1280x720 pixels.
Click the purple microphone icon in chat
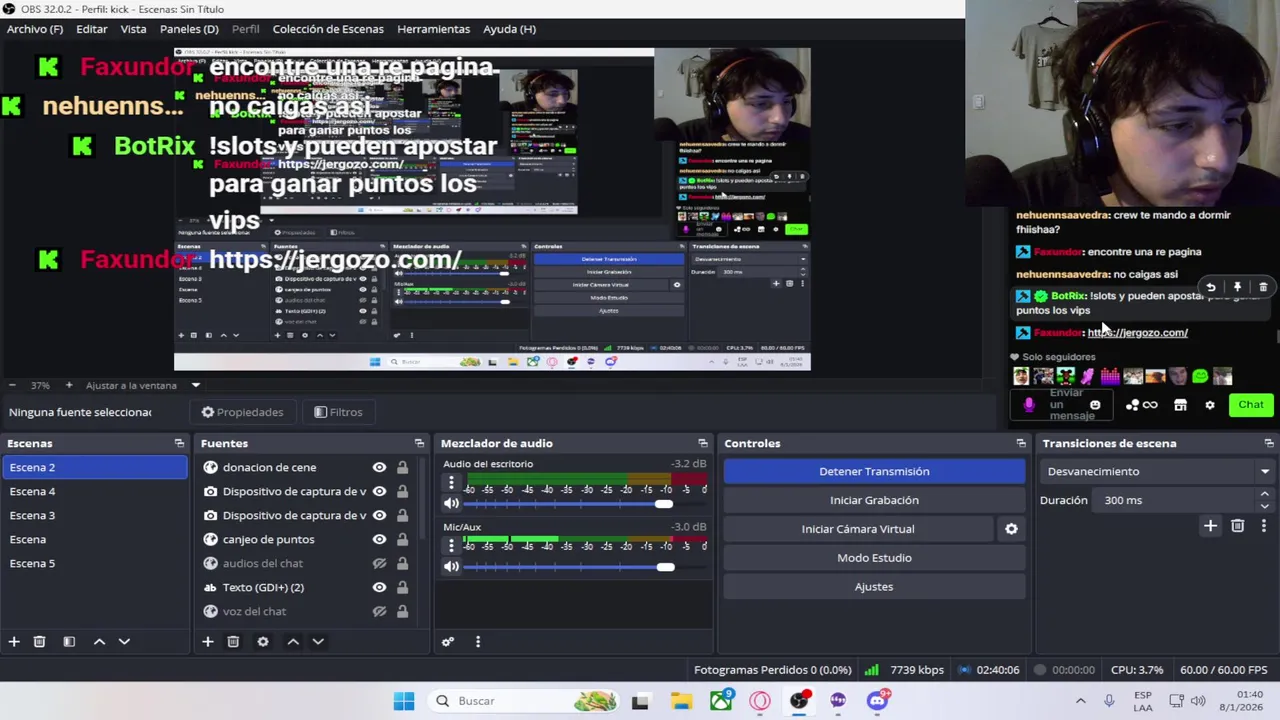point(1029,405)
